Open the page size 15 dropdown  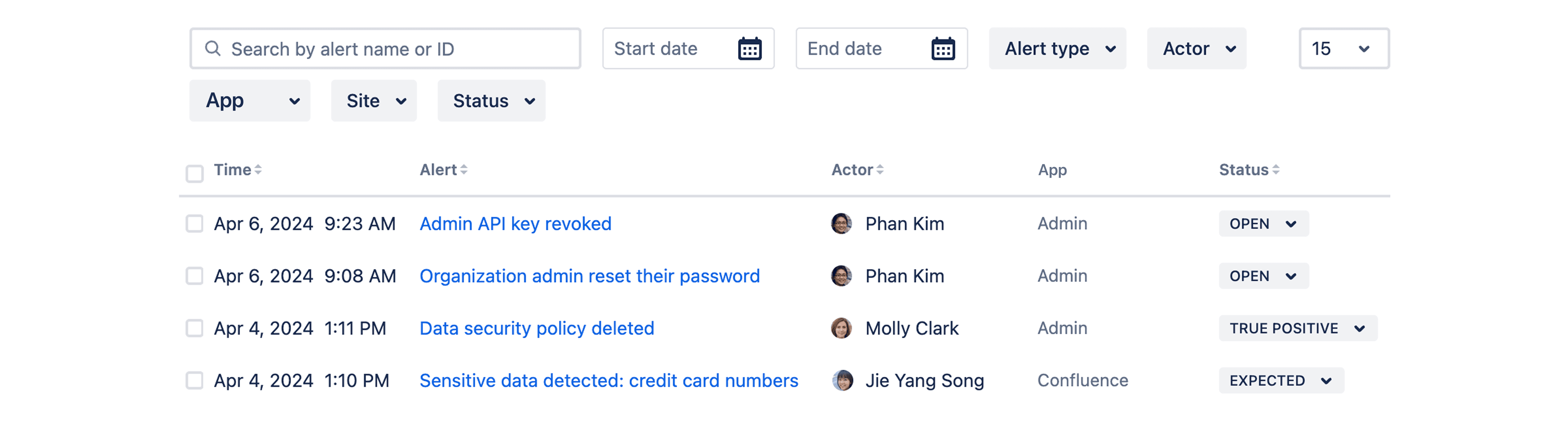(x=1344, y=48)
